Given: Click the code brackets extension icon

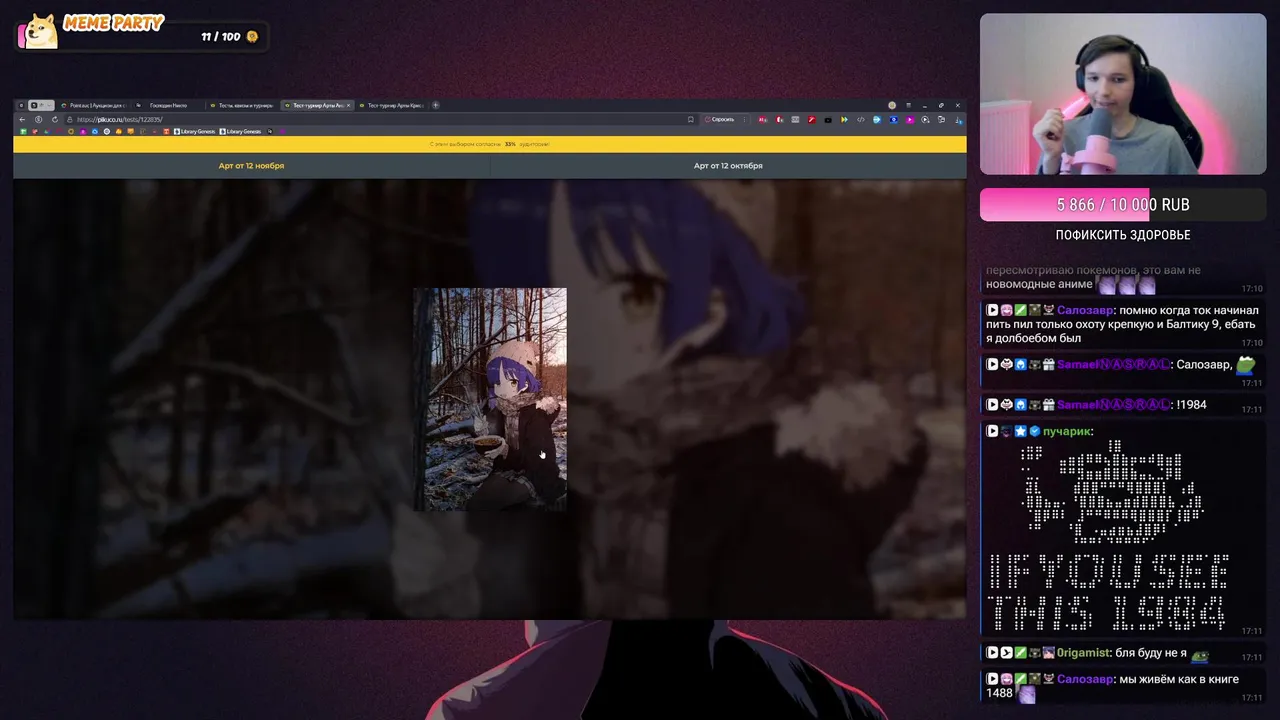Looking at the screenshot, I should tap(861, 120).
